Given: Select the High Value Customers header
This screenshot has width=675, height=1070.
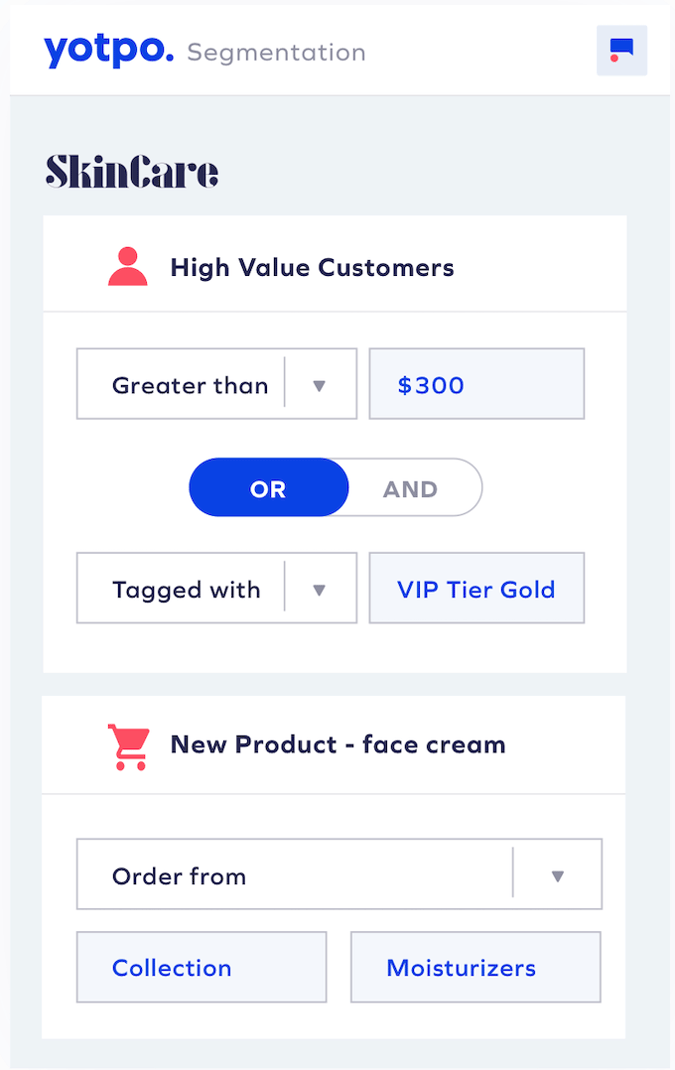Looking at the screenshot, I should point(312,267).
